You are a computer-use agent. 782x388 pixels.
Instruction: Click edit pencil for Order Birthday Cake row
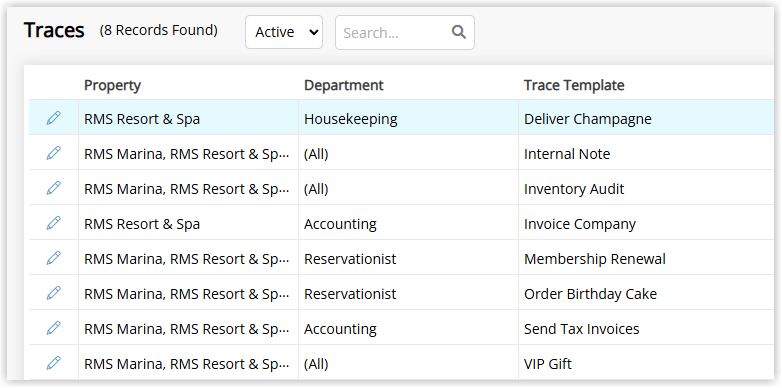(53, 293)
